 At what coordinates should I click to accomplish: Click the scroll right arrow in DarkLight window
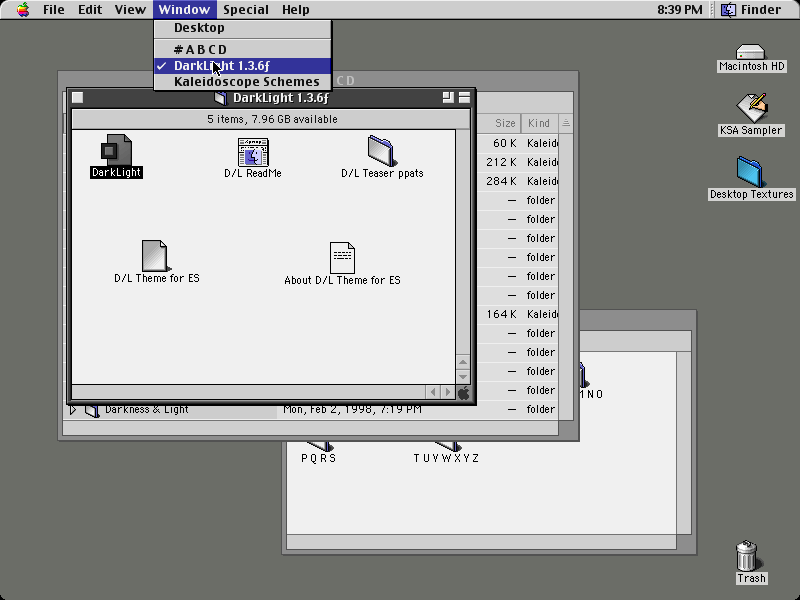tap(448, 392)
